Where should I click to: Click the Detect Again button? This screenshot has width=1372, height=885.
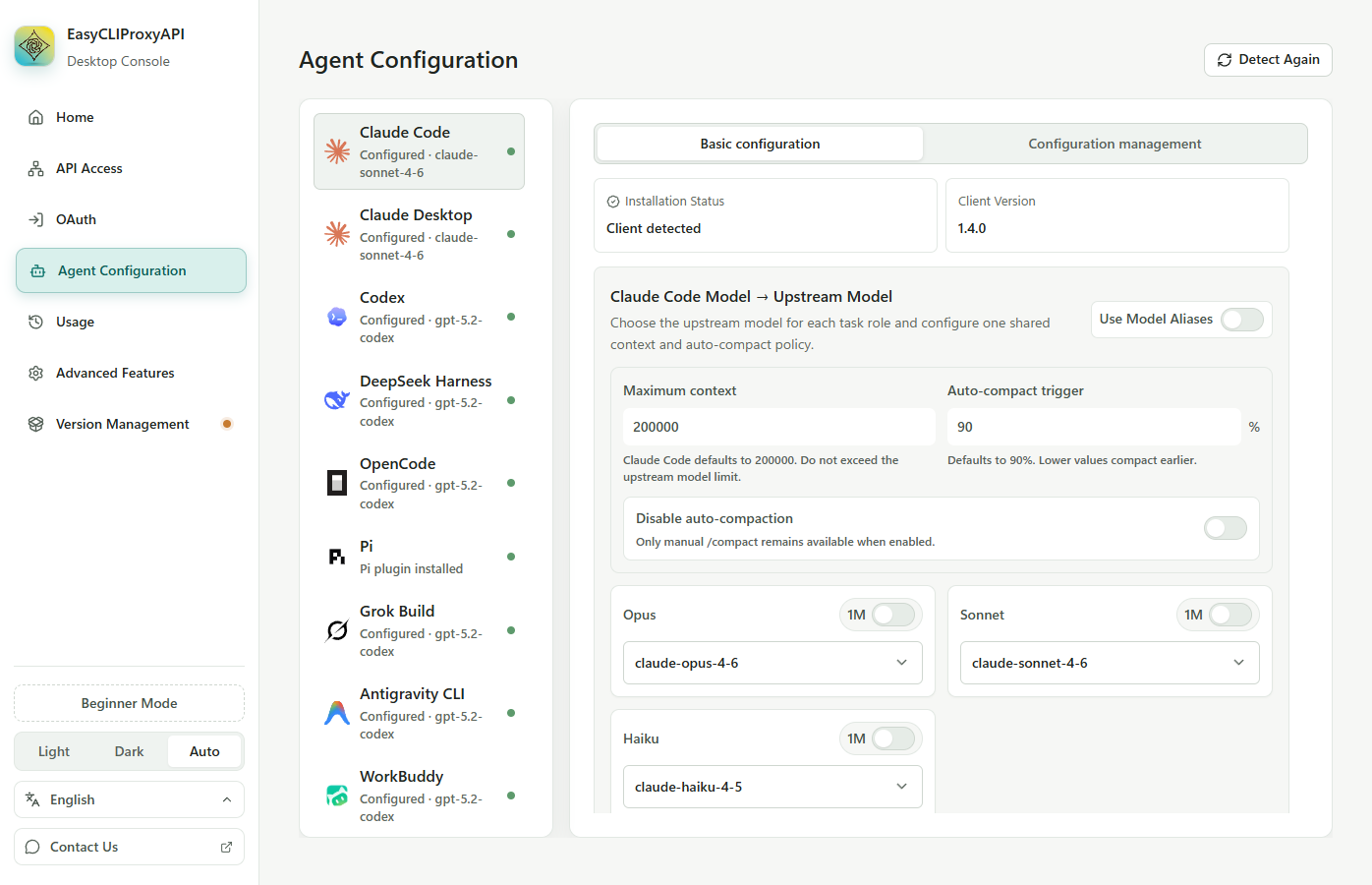(x=1268, y=60)
